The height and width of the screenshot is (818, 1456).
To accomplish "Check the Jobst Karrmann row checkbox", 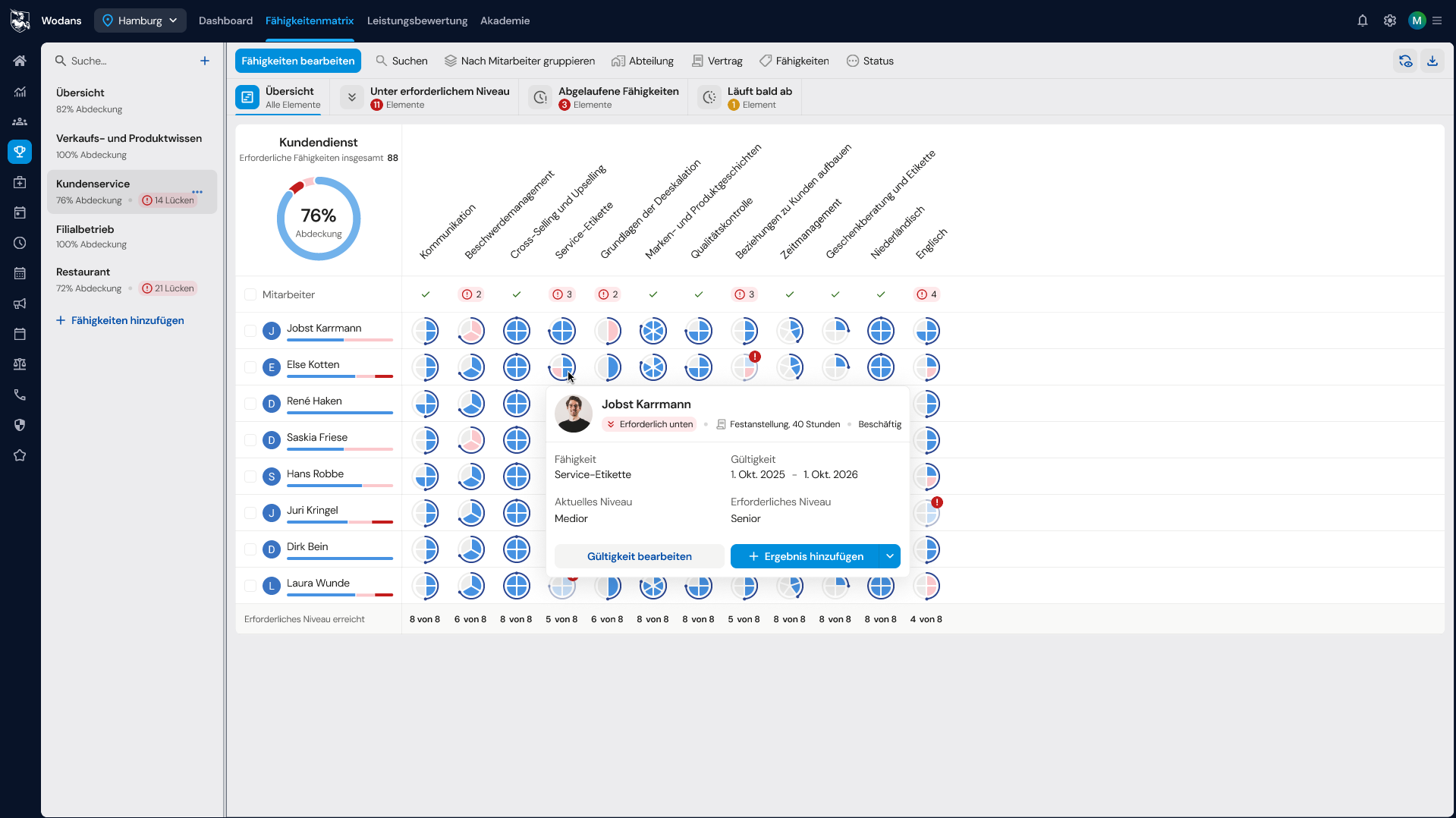I will 250,331.
